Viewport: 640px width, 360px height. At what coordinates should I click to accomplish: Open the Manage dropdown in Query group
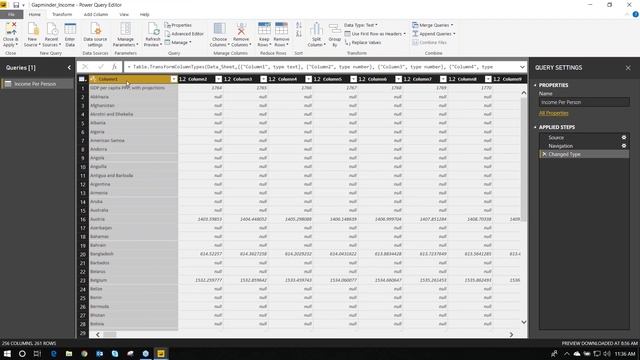coord(178,42)
